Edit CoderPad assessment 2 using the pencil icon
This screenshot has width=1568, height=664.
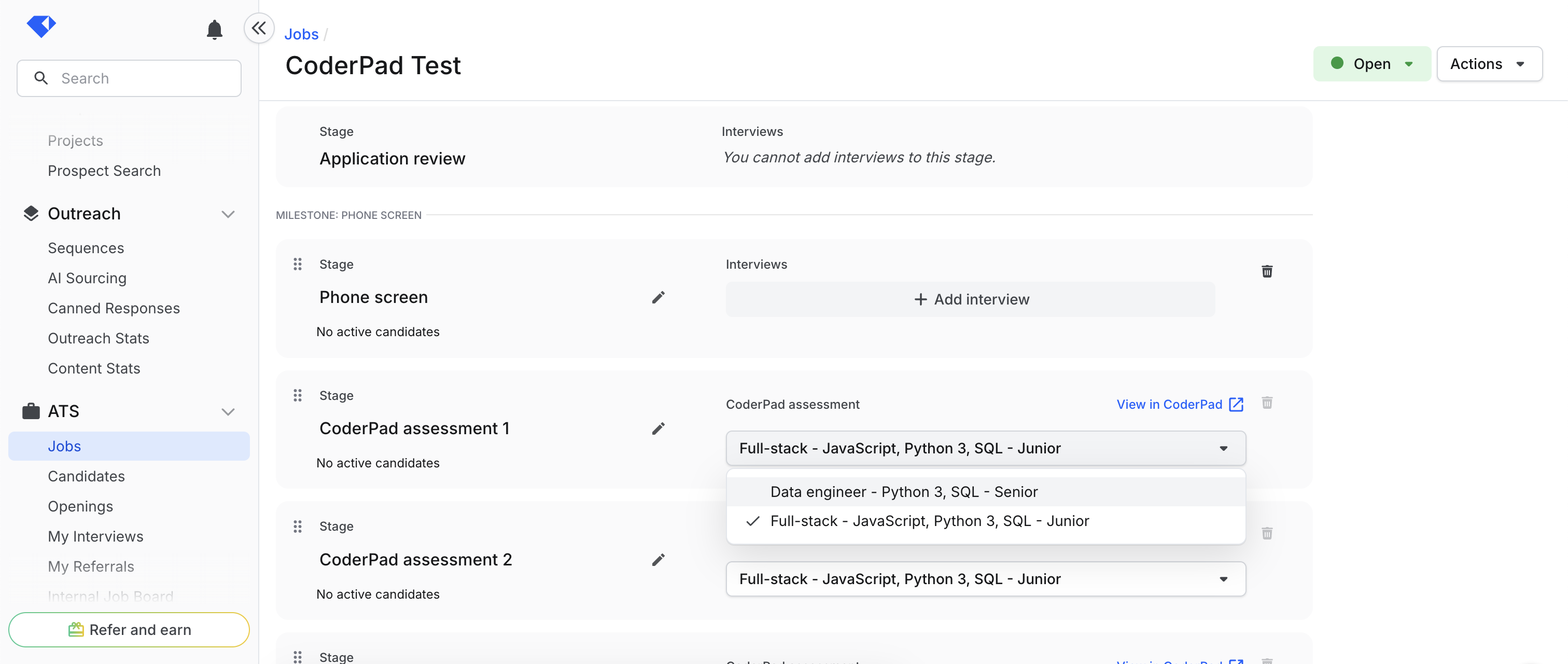(x=658, y=559)
